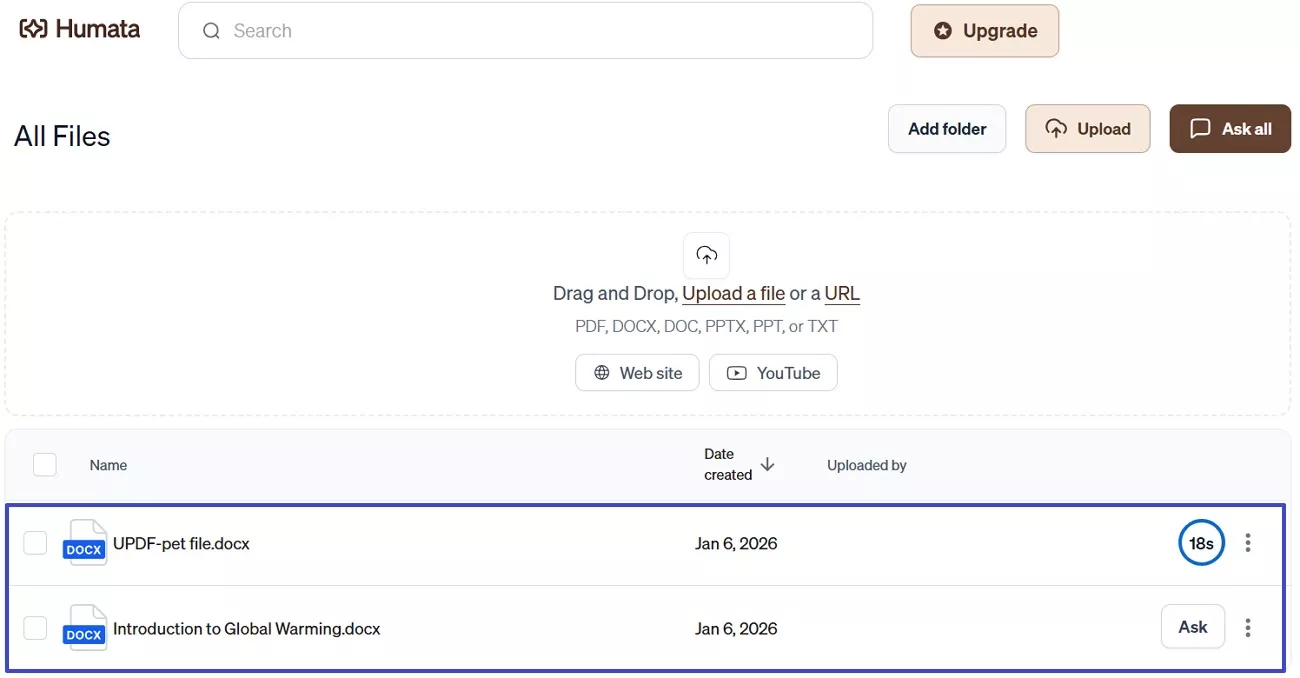Open the three-dot menu for Global Warming file
Viewport: 1300px width, 678px height.
1248,627
